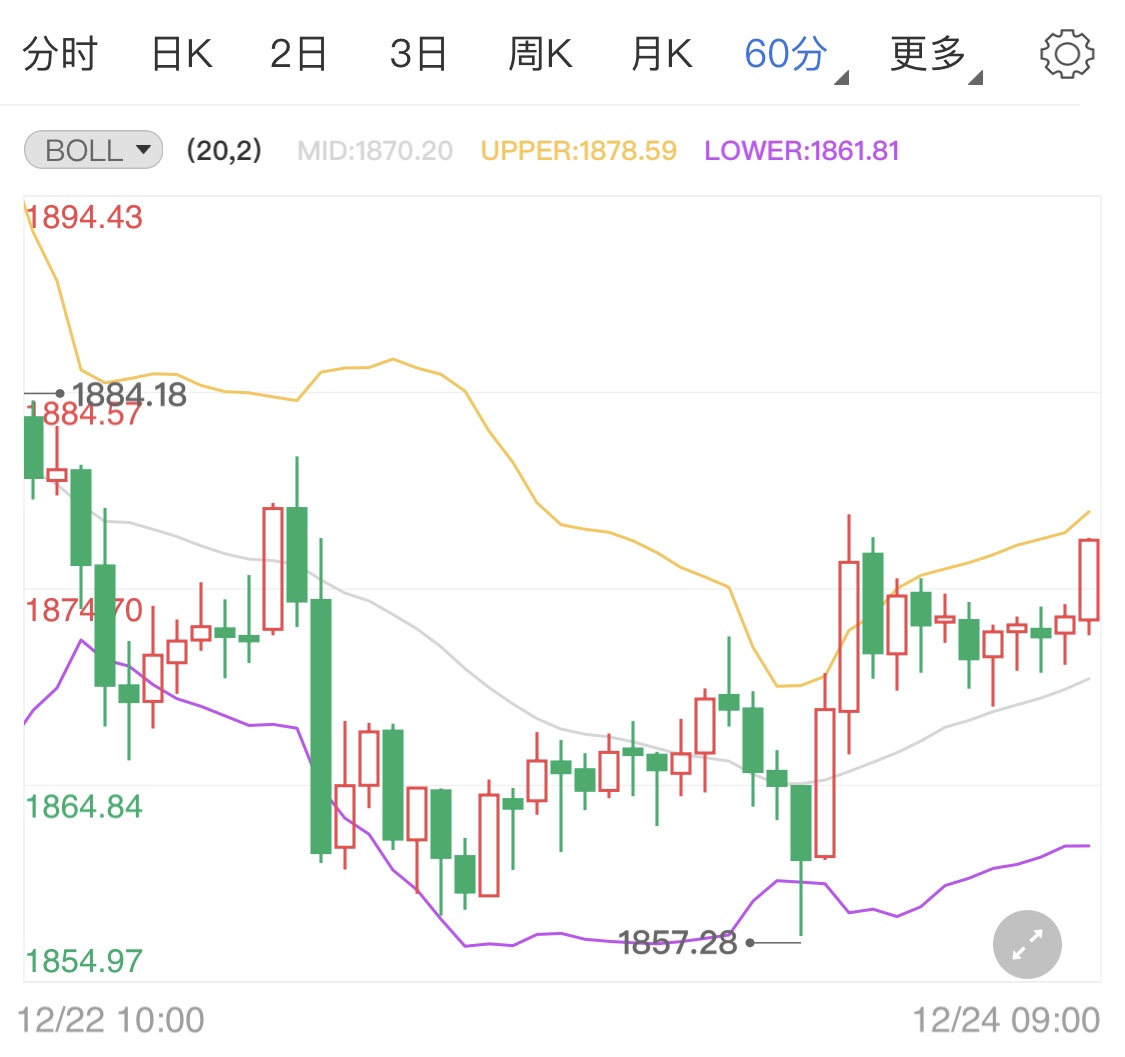Click UPPER:1878.59 indicator value

(x=578, y=151)
